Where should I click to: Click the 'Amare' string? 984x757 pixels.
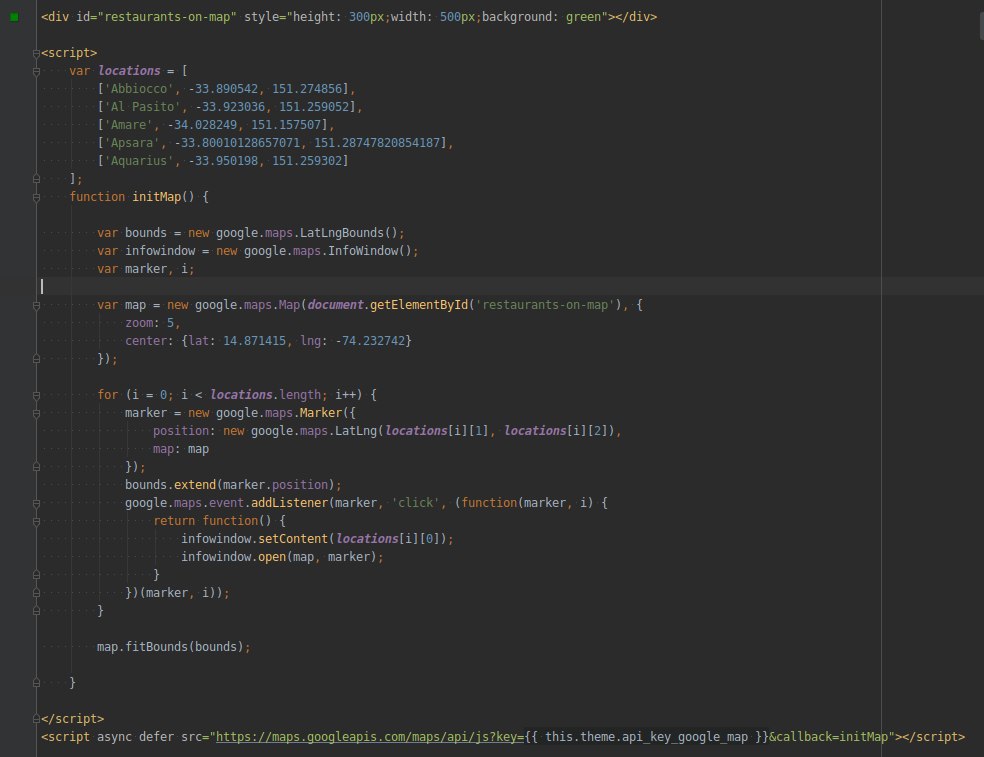129,125
